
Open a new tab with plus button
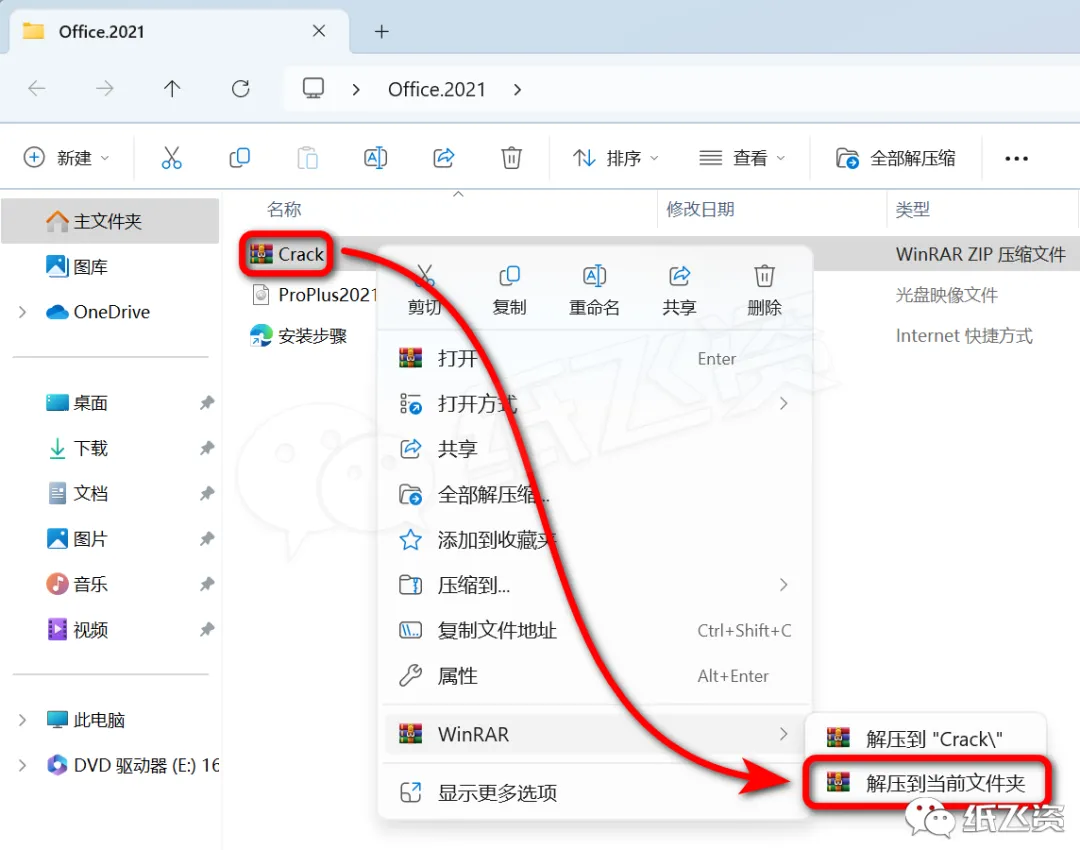(x=382, y=32)
